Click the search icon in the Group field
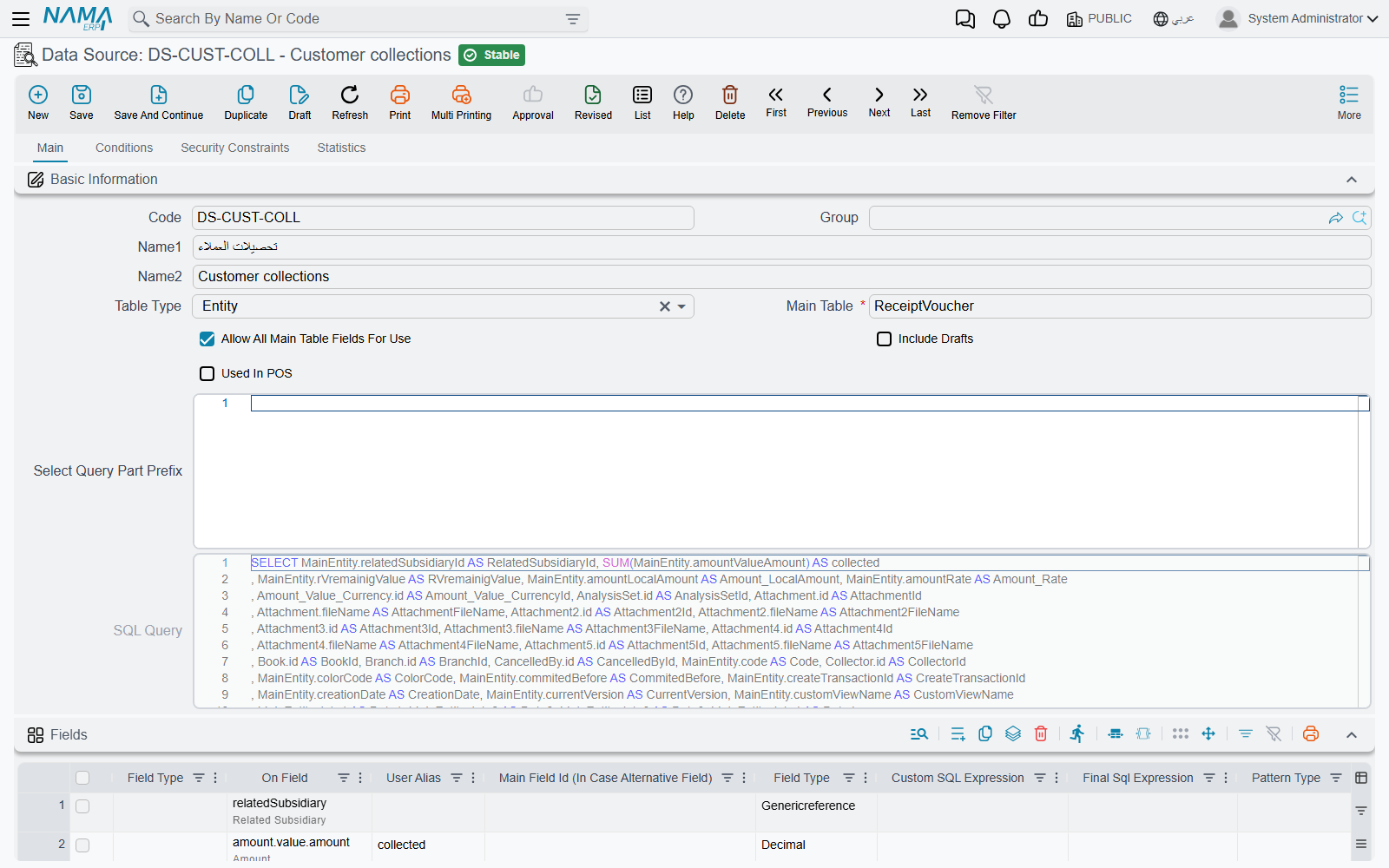 pos(1359,218)
